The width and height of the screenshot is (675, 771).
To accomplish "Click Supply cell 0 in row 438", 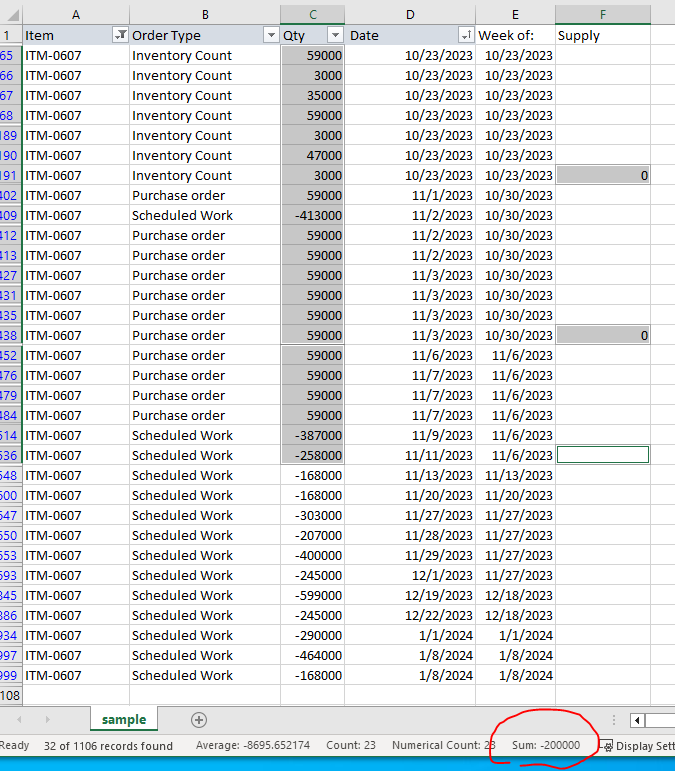I will (603, 335).
